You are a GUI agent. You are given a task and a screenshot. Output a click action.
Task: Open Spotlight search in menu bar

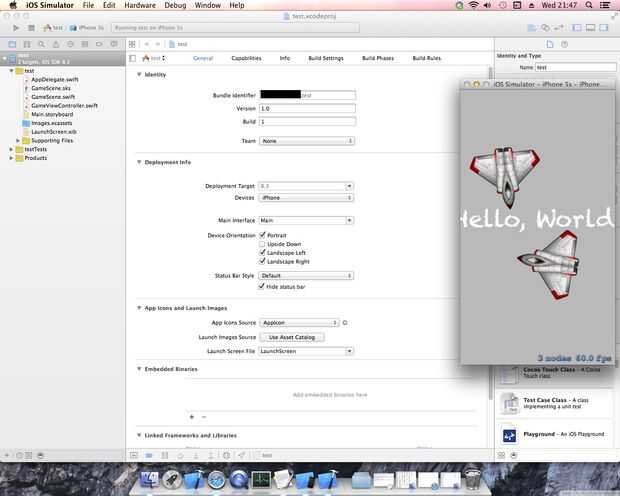[x=589, y=5]
